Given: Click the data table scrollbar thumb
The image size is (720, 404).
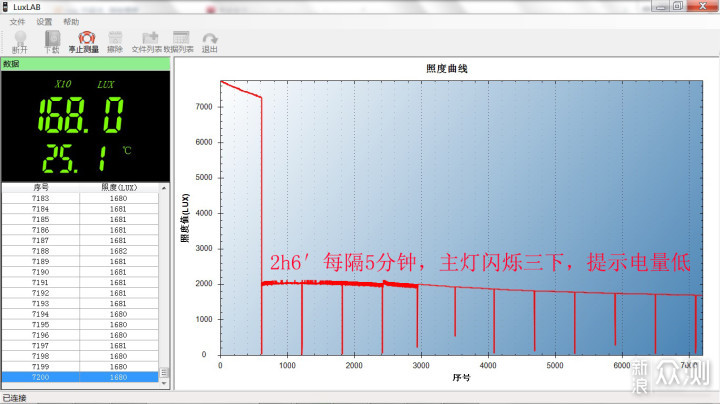Looking at the screenshot, I should pos(164,372).
